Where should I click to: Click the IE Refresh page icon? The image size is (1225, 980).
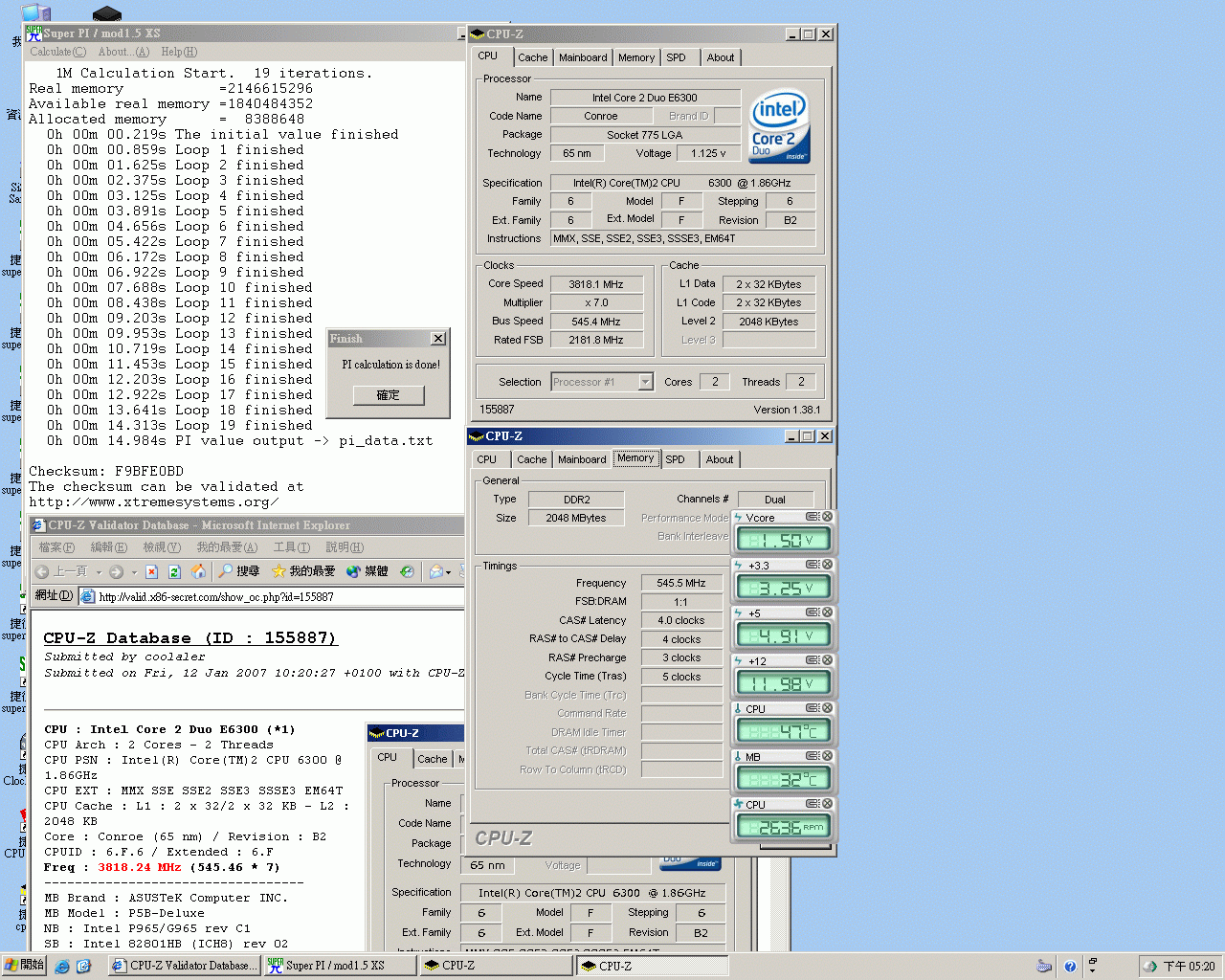coord(174,571)
